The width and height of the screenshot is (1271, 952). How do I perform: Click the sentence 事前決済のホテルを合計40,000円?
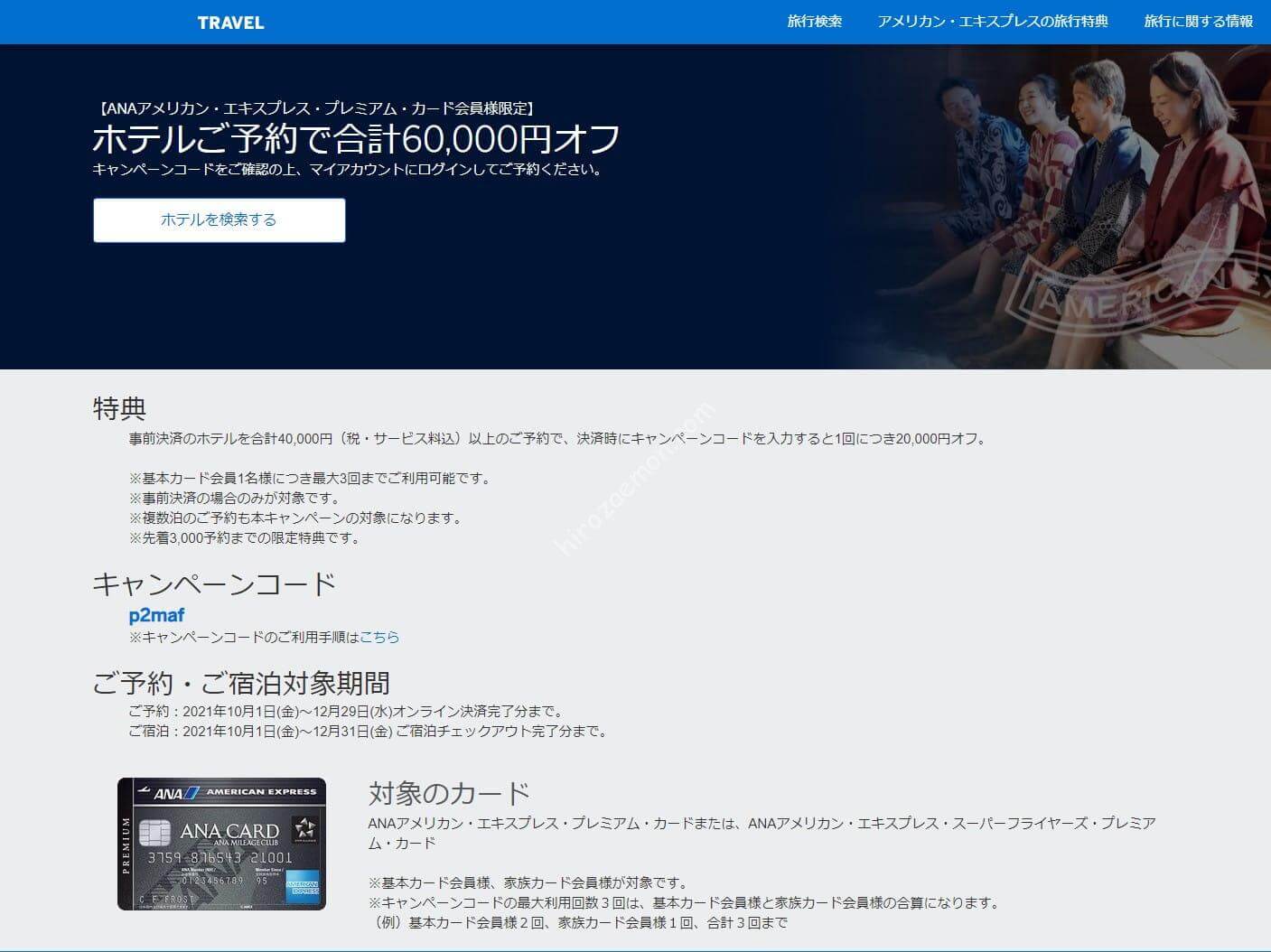coord(559,439)
